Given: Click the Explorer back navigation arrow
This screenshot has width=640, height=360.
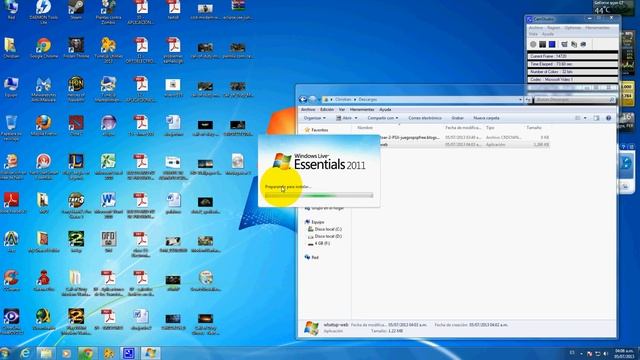Looking at the screenshot, I should pyautogui.click(x=303, y=99).
